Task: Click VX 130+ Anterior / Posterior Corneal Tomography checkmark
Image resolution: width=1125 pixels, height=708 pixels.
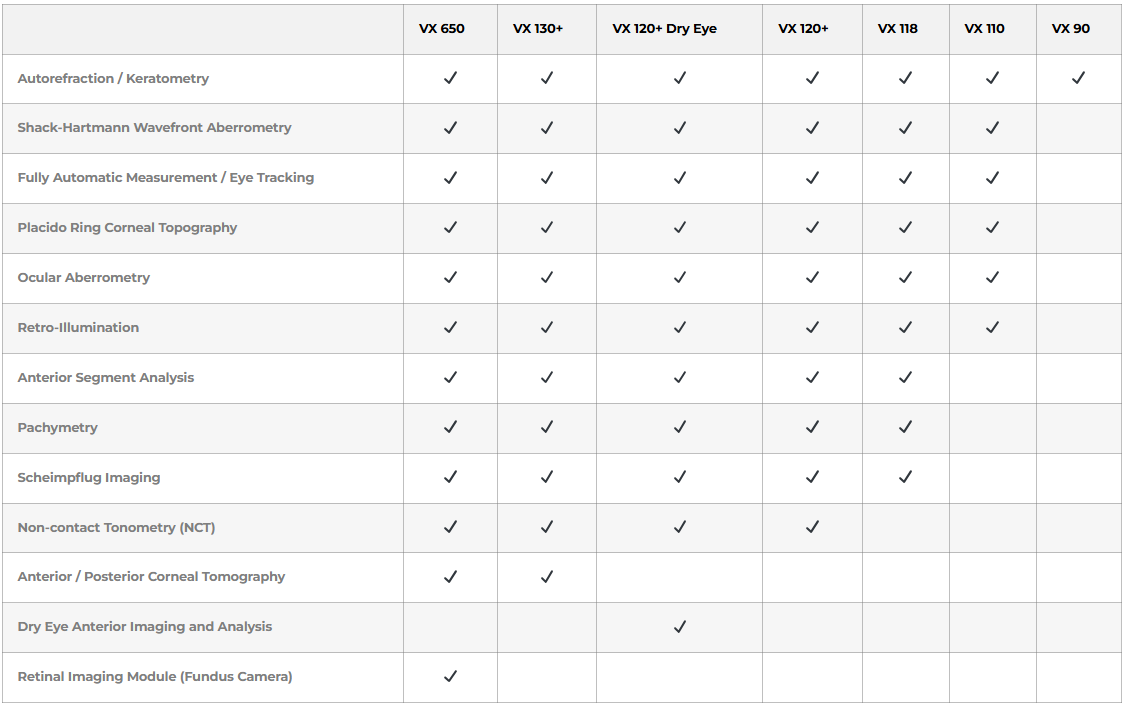Action: coord(547,577)
